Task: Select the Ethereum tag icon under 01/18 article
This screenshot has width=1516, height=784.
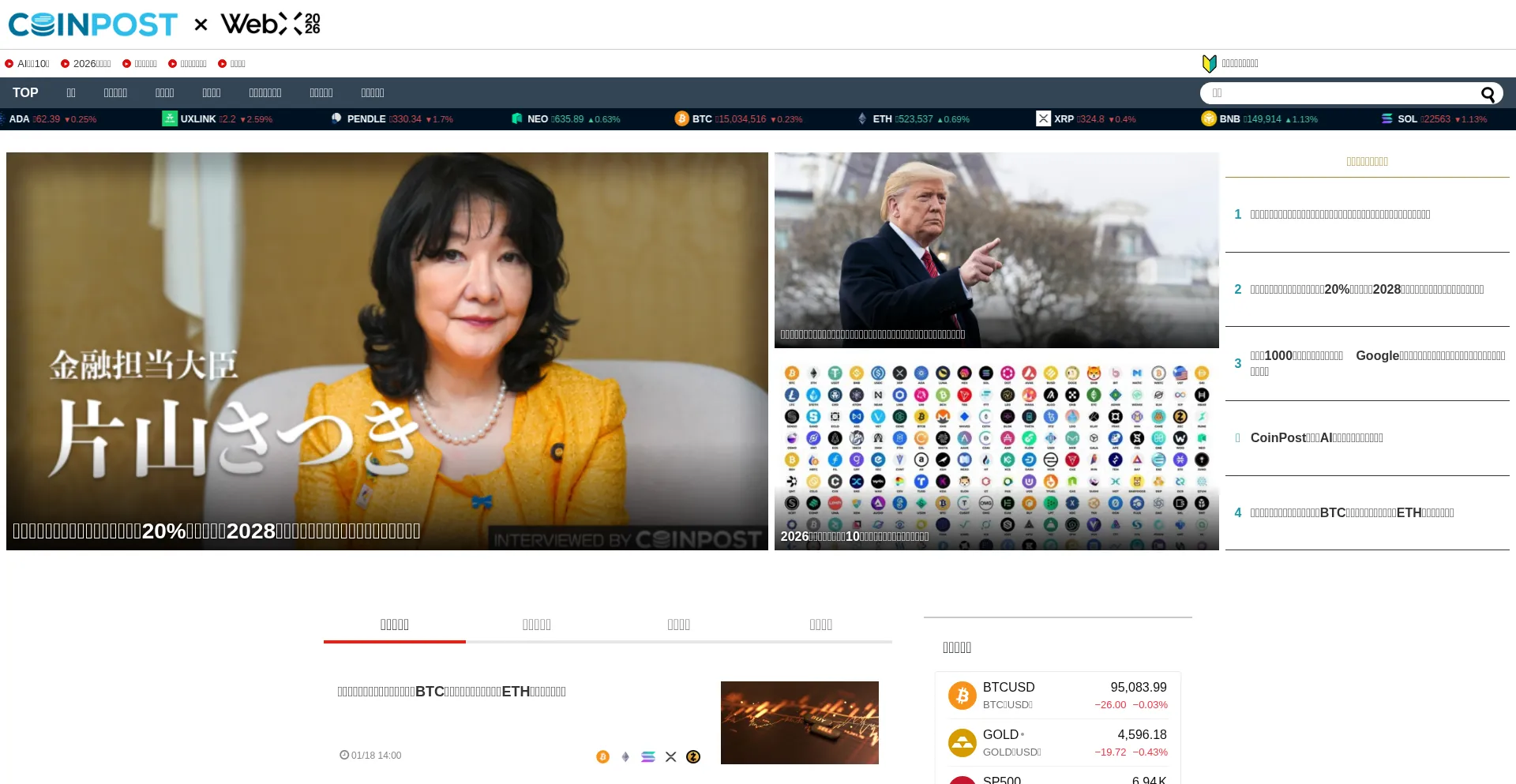Action: point(625,756)
